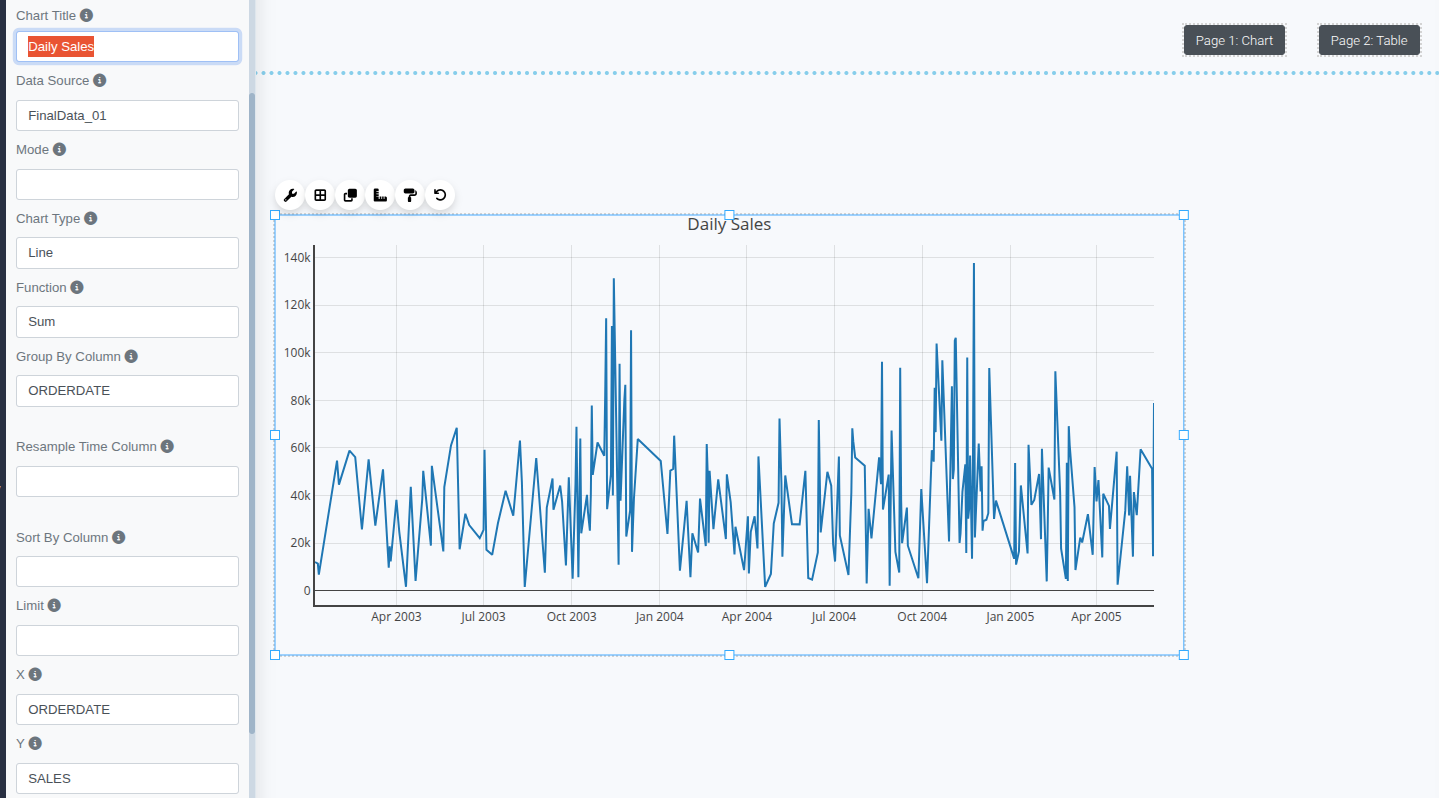Open the Chart Type dropdown showing Line
This screenshot has height=798, width=1439.
(127, 253)
